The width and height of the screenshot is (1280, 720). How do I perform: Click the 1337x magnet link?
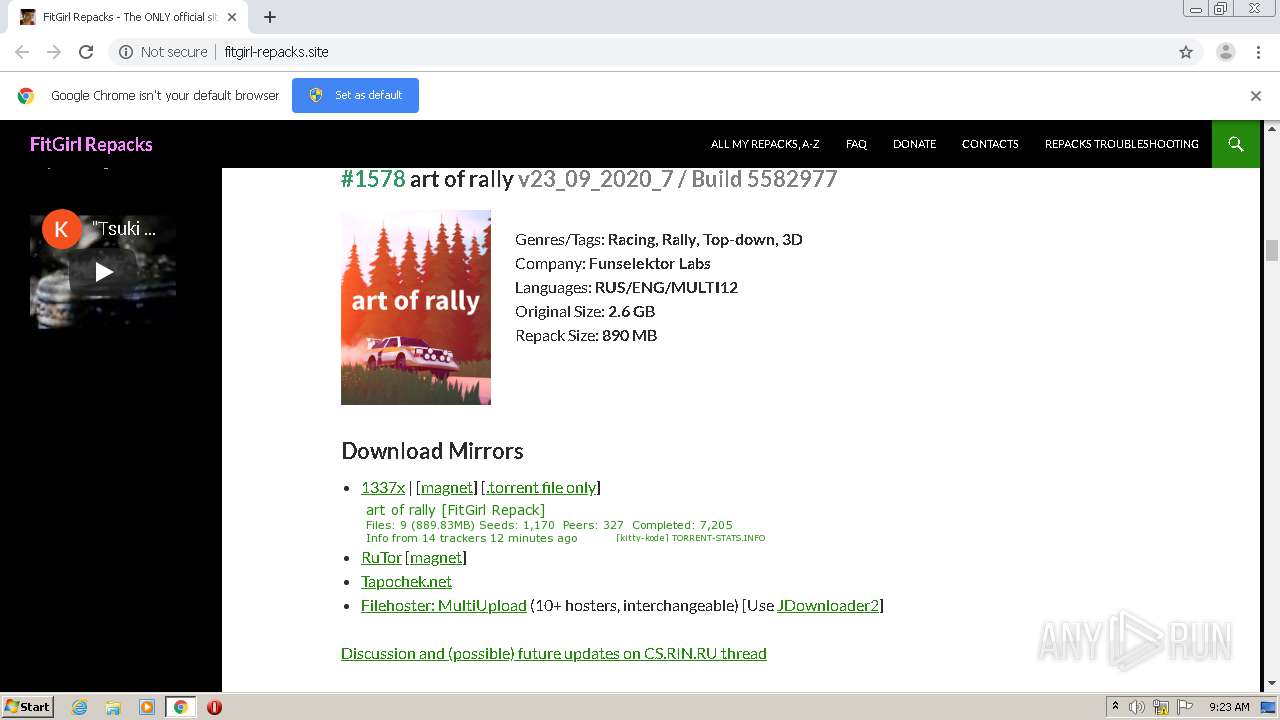pyautogui.click(x=447, y=487)
